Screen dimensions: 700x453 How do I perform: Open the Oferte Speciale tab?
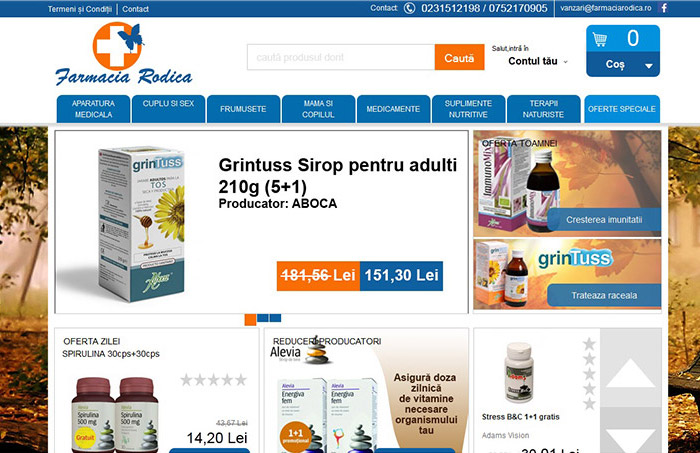click(x=622, y=109)
